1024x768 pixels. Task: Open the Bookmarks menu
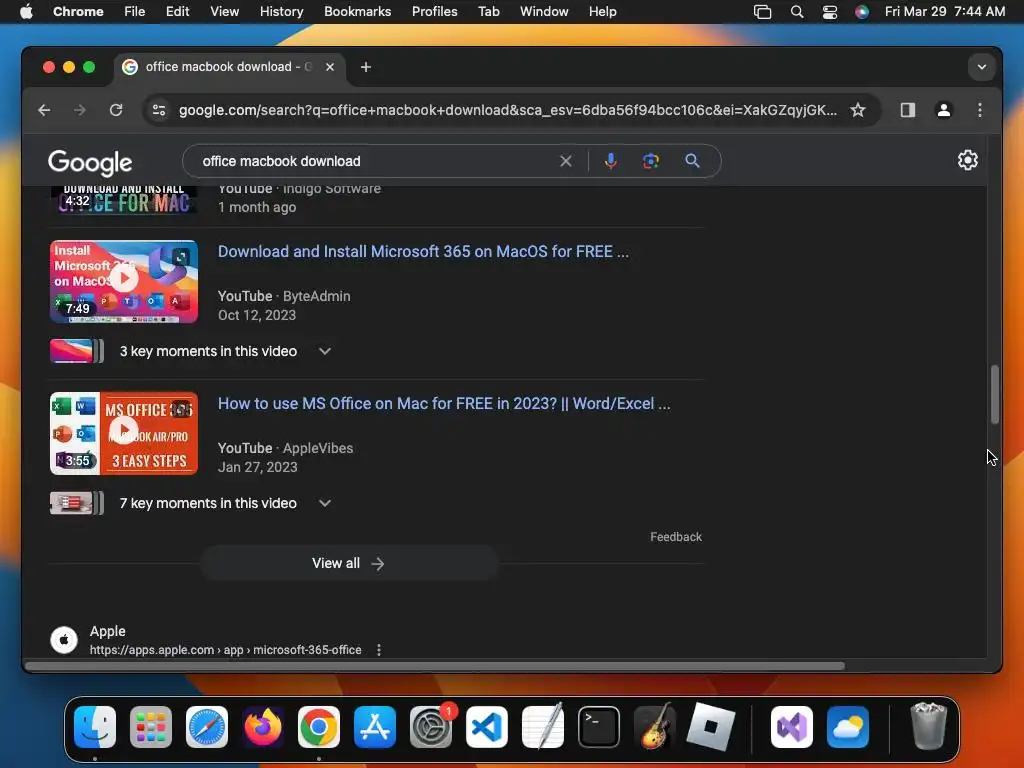(357, 12)
